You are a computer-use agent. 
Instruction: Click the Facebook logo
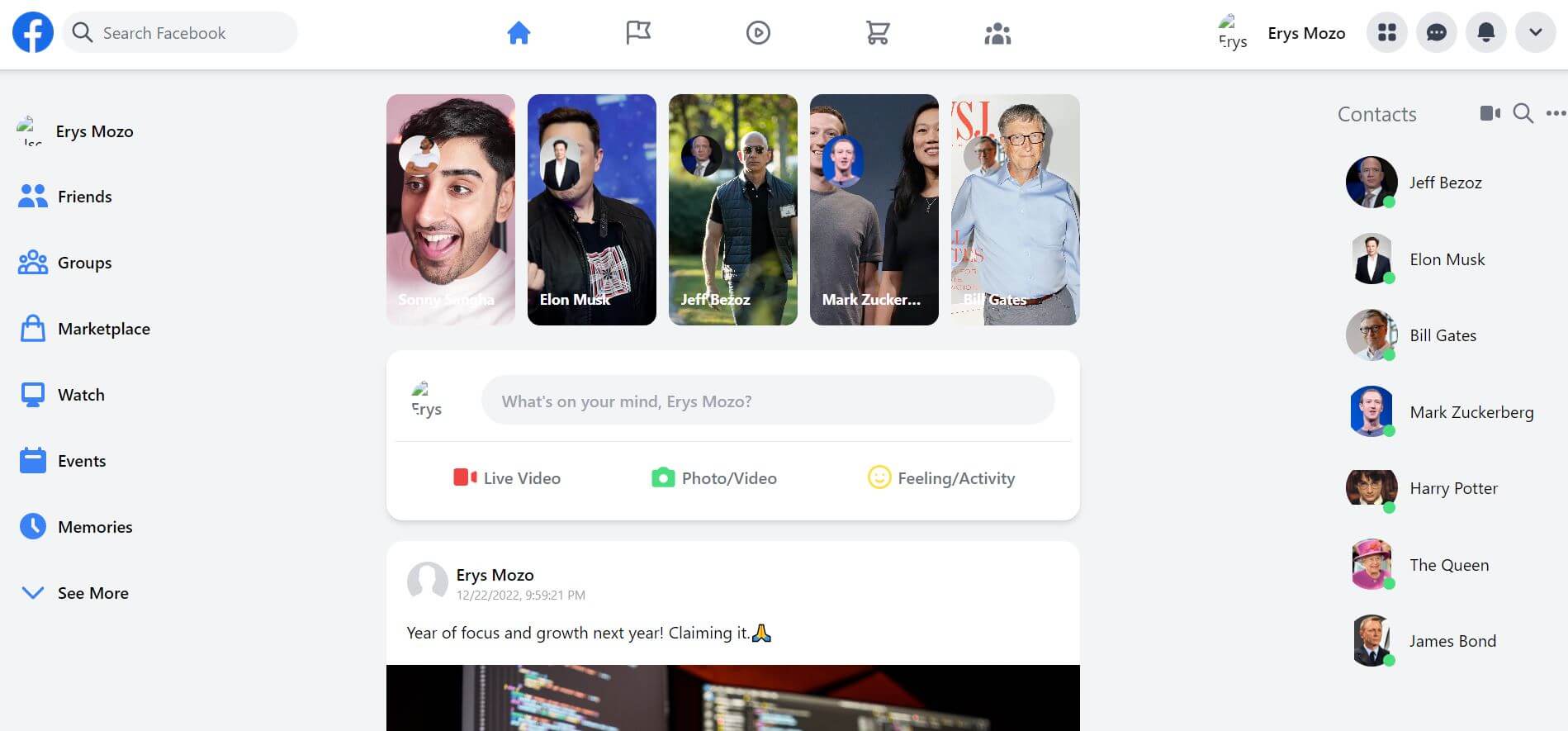[33, 33]
